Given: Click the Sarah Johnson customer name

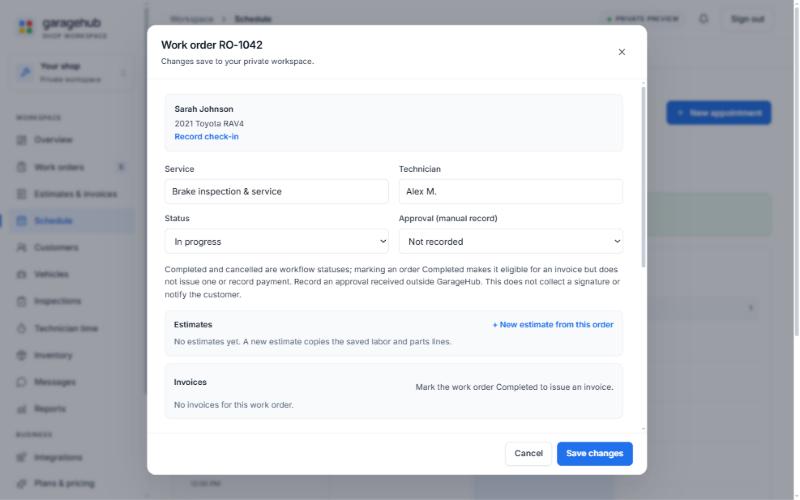Looking at the screenshot, I should click(x=204, y=109).
